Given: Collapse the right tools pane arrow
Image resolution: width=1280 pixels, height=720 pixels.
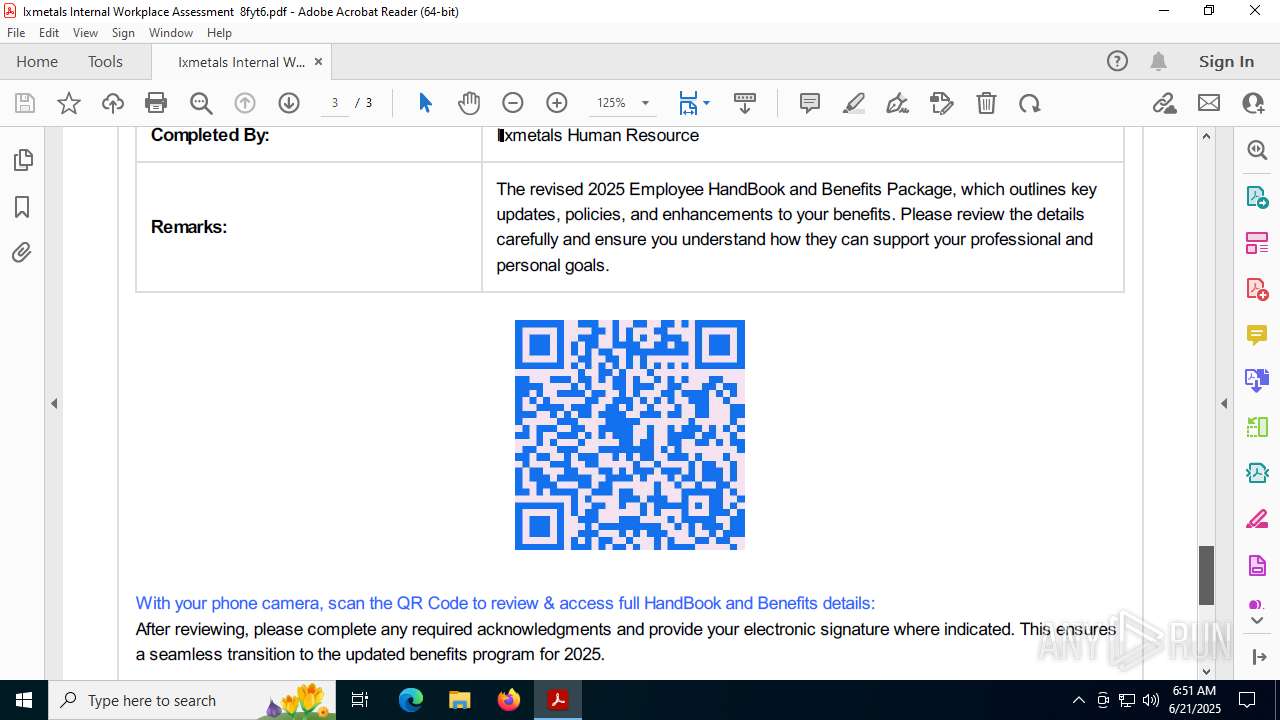Looking at the screenshot, I should coord(1224,404).
